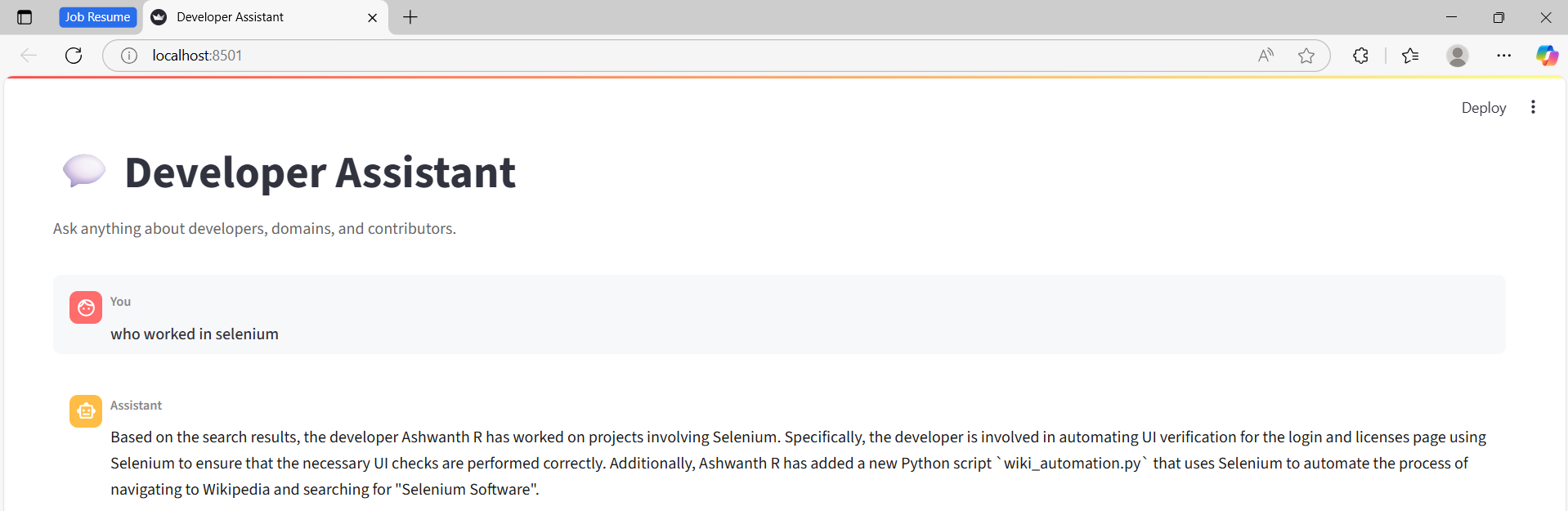This screenshot has height=511, width=1568.
Task: Click the Deploy button
Action: [x=1483, y=108]
